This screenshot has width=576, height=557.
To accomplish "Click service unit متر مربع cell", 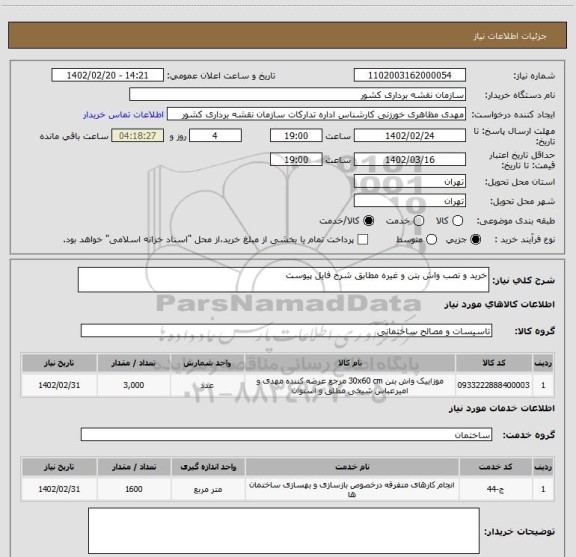I will [x=208, y=489].
